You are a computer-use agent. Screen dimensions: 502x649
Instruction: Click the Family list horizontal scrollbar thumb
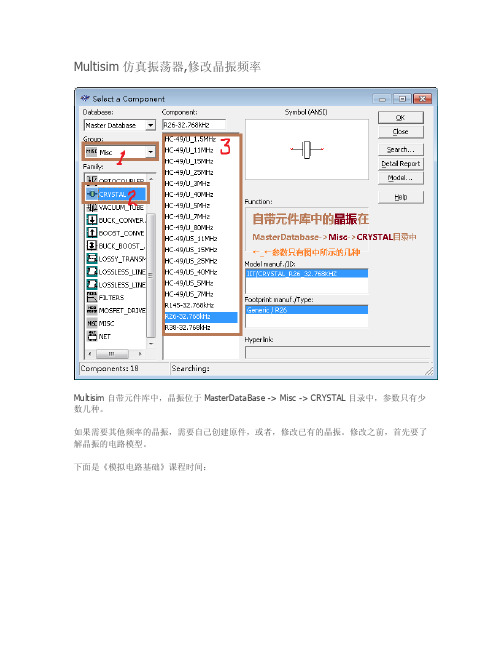(x=112, y=354)
